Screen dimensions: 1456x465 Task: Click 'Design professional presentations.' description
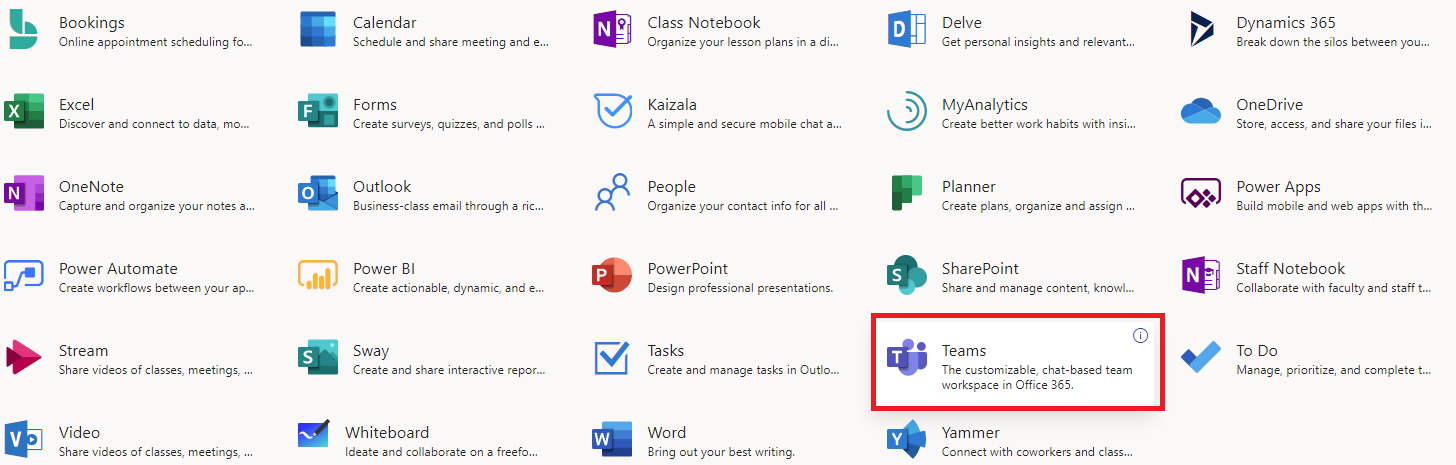click(x=740, y=288)
